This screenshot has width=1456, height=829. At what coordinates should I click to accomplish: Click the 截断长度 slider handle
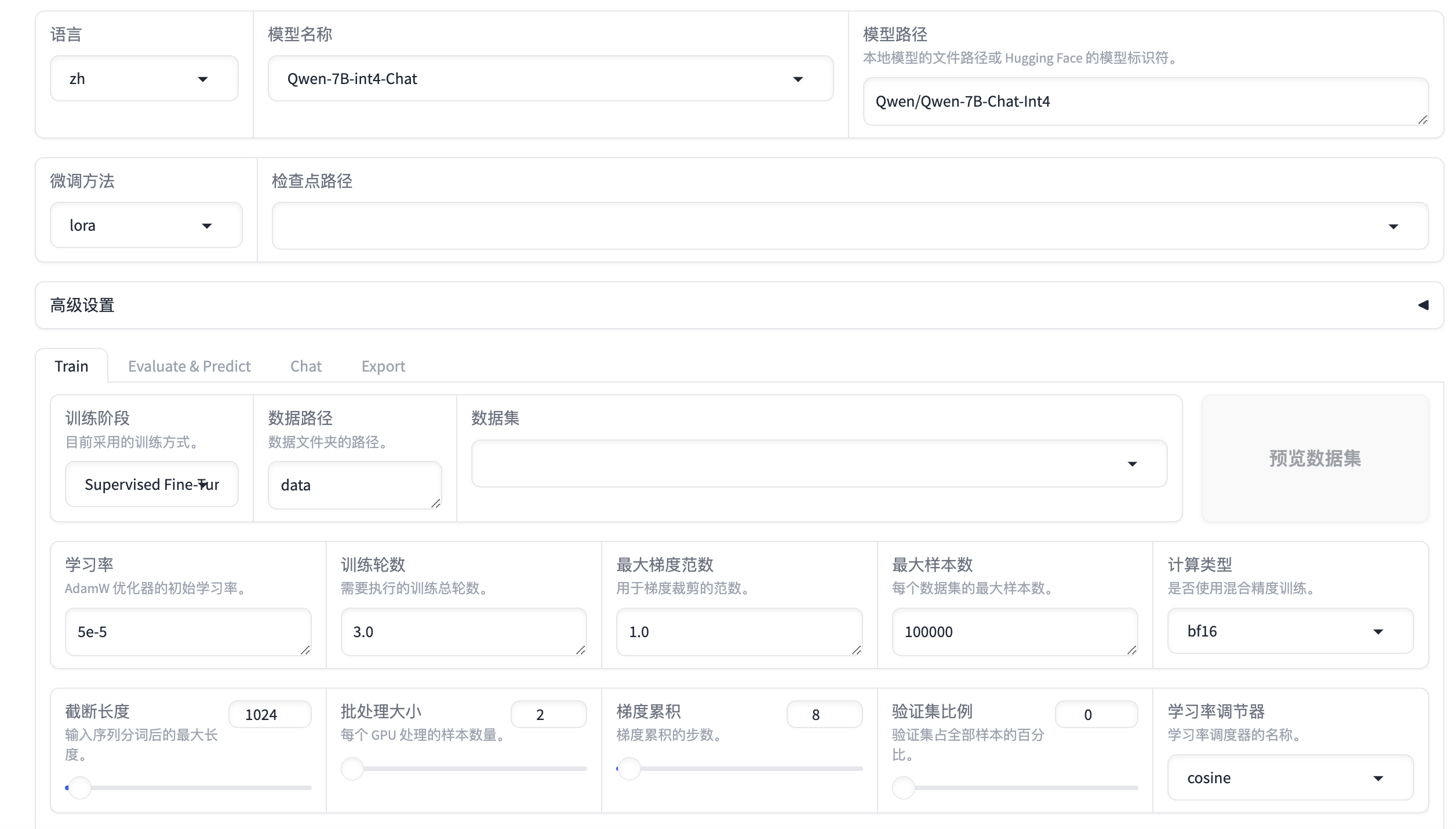pyautogui.click(x=80, y=788)
